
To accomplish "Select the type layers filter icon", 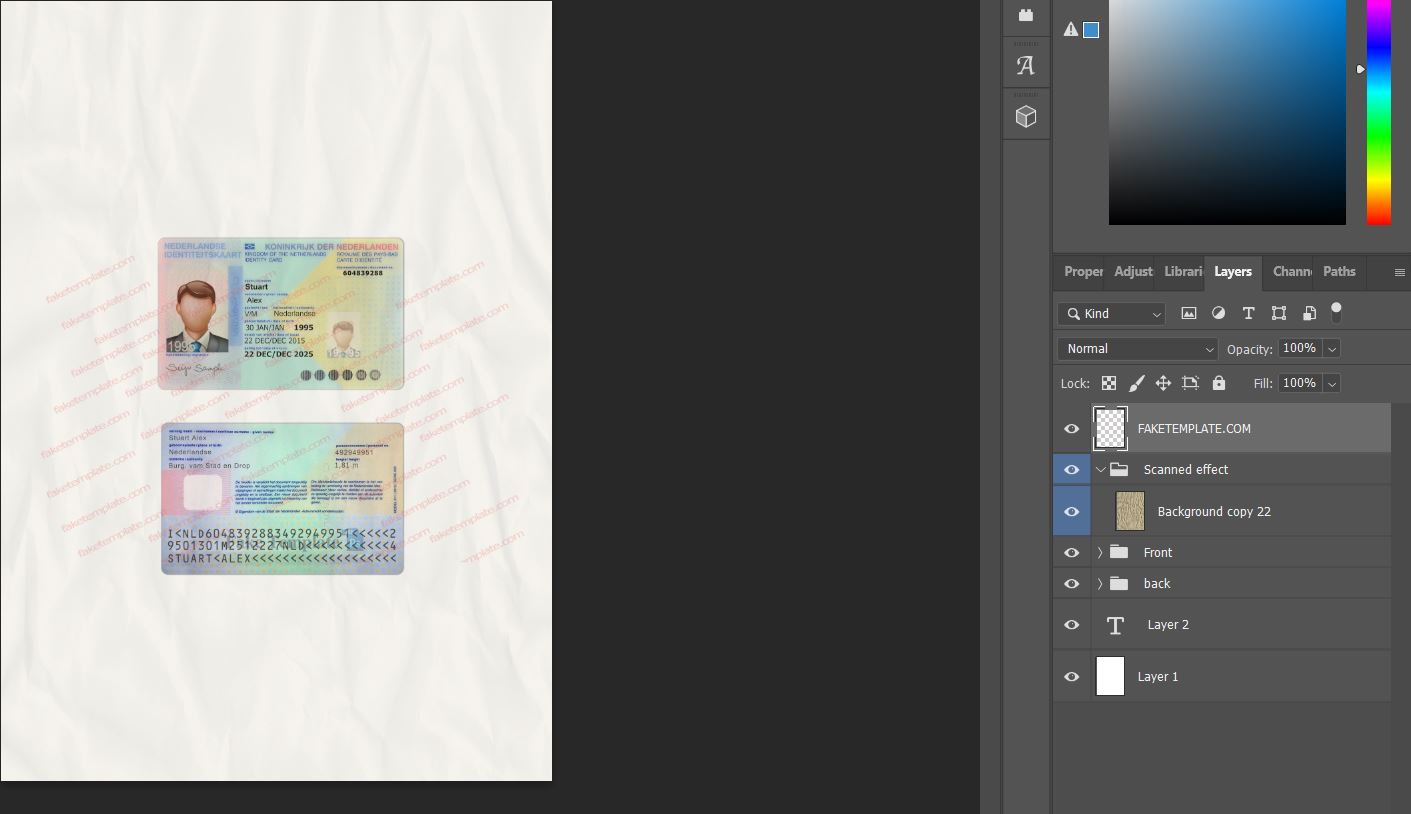I will point(1249,313).
